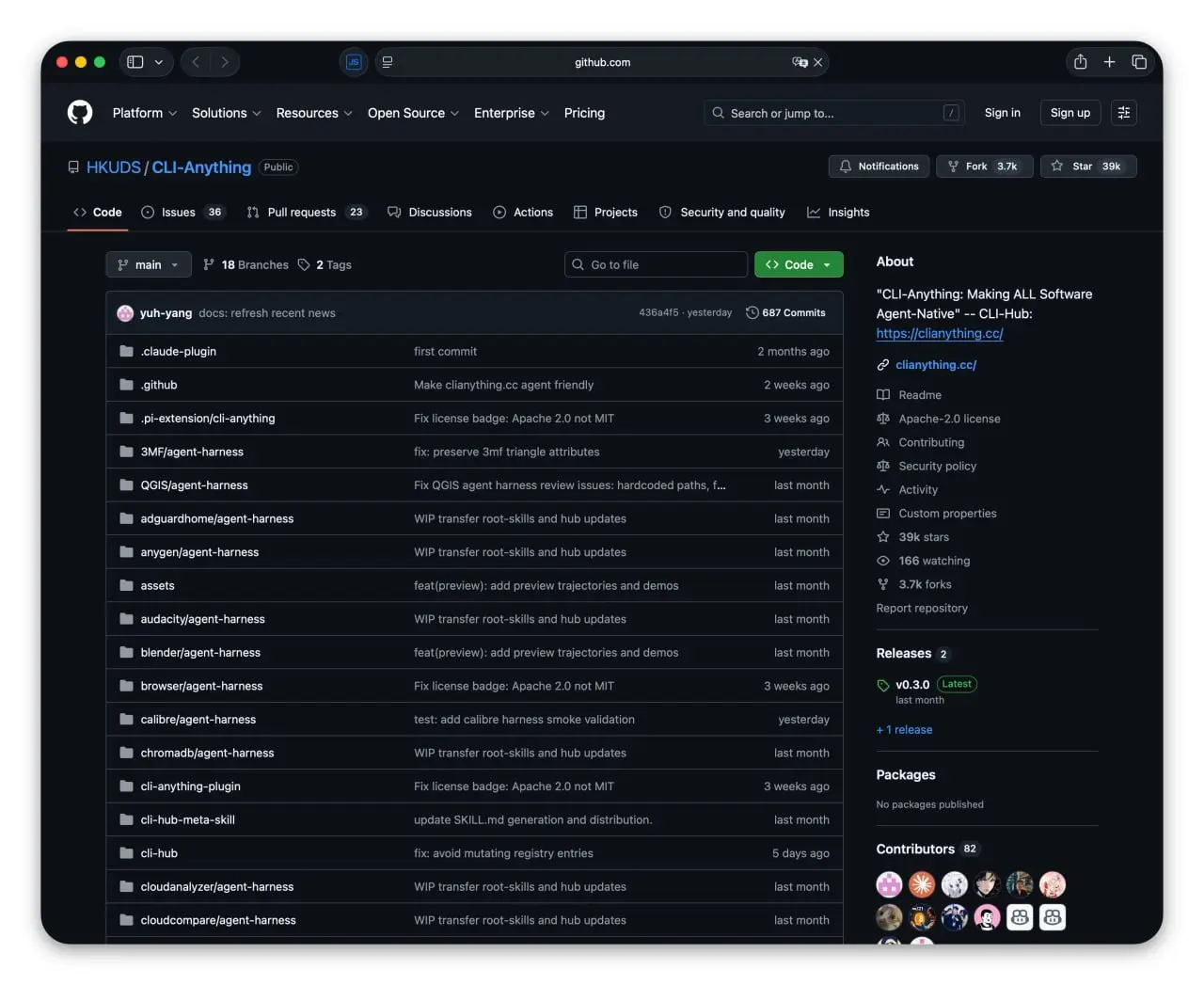The height and width of the screenshot is (985, 1204).
Task: Open the GitHub home logo
Action: coord(80,113)
